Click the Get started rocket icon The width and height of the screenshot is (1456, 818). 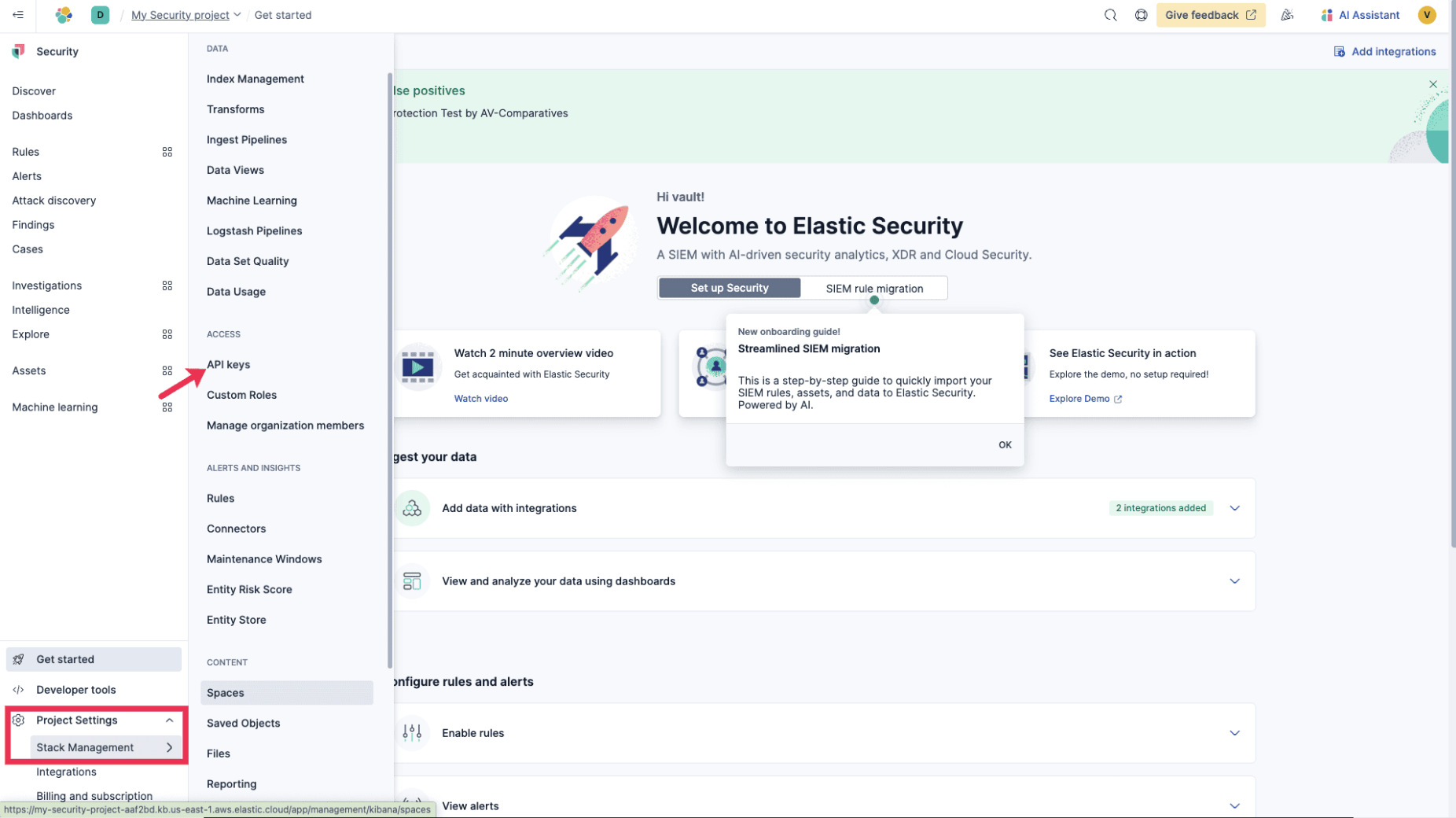point(18,659)
